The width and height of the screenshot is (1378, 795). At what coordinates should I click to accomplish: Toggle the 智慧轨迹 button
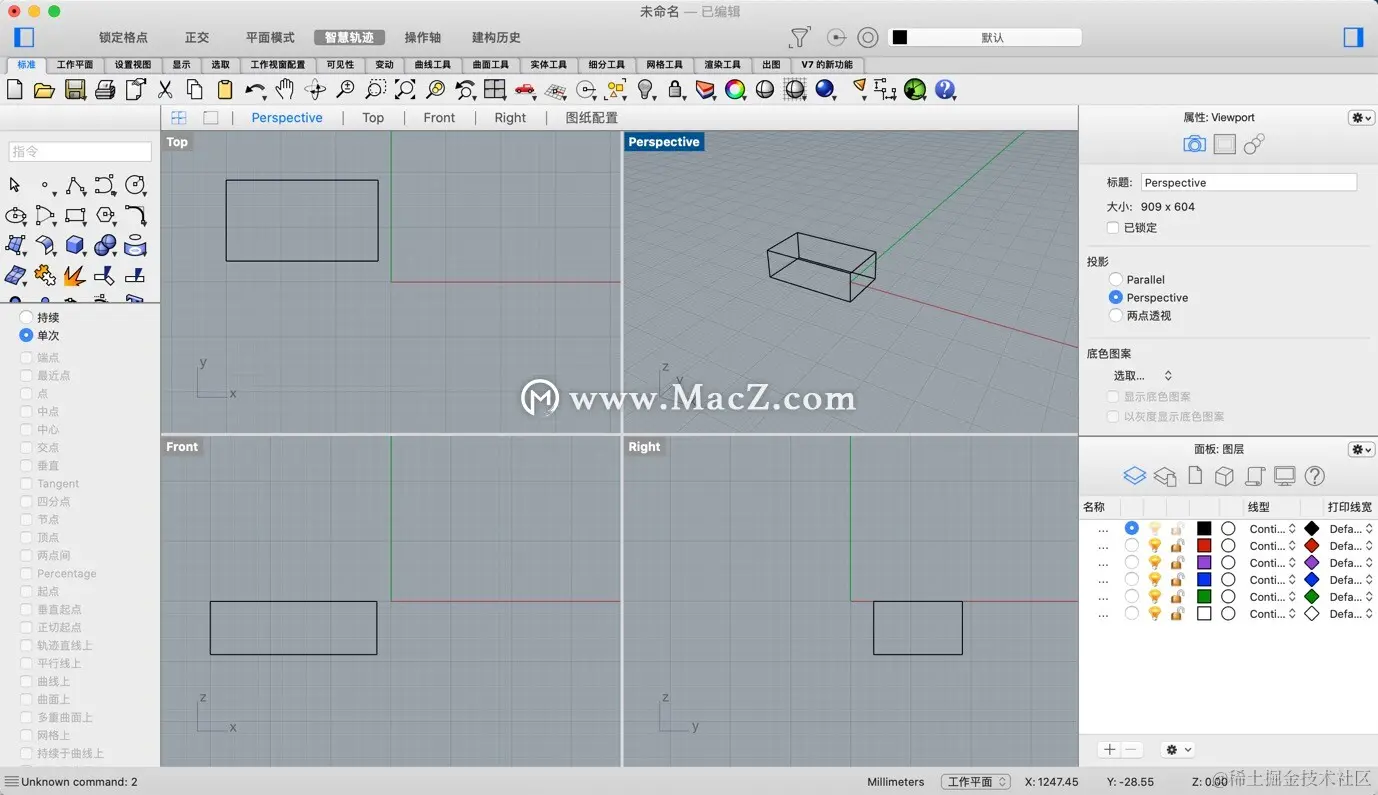click(349, 37)
